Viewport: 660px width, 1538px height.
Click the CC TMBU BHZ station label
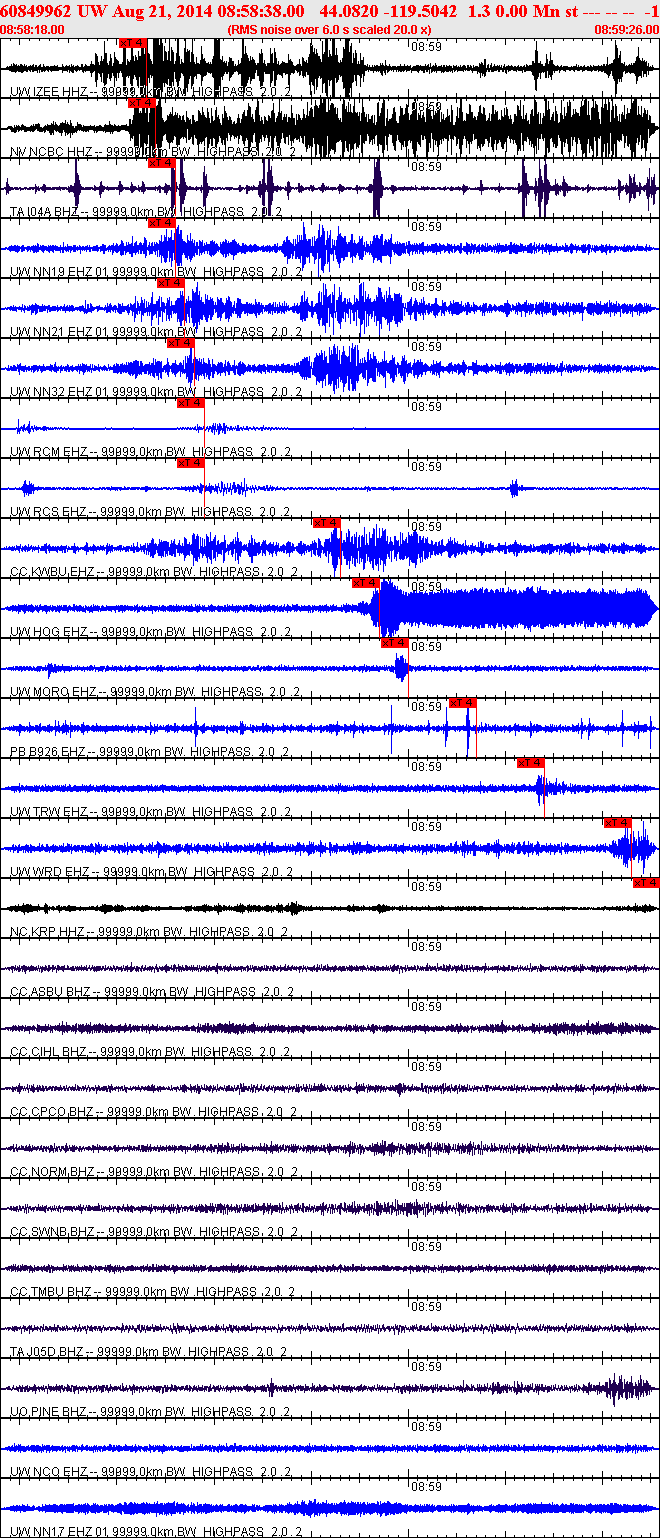click(x=152, y=1291)
